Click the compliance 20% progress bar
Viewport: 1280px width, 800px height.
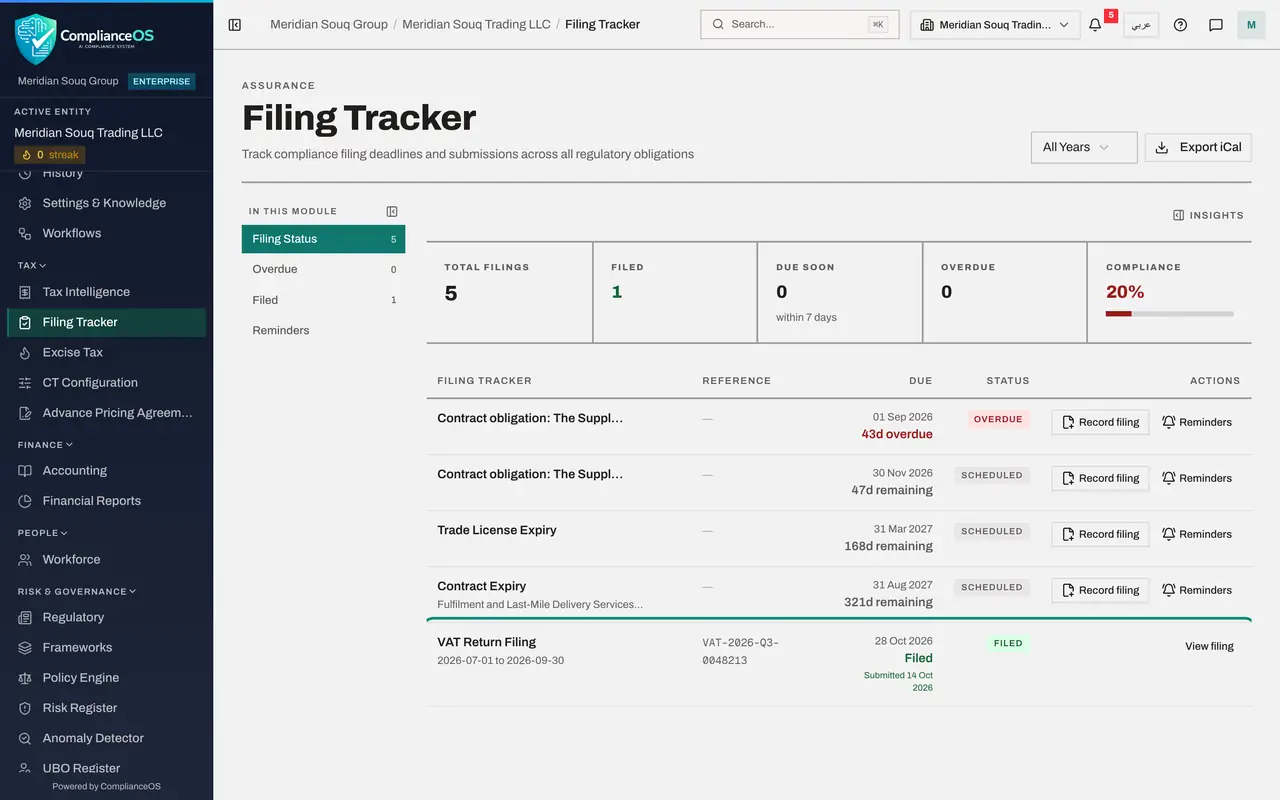pos(1169,314)
